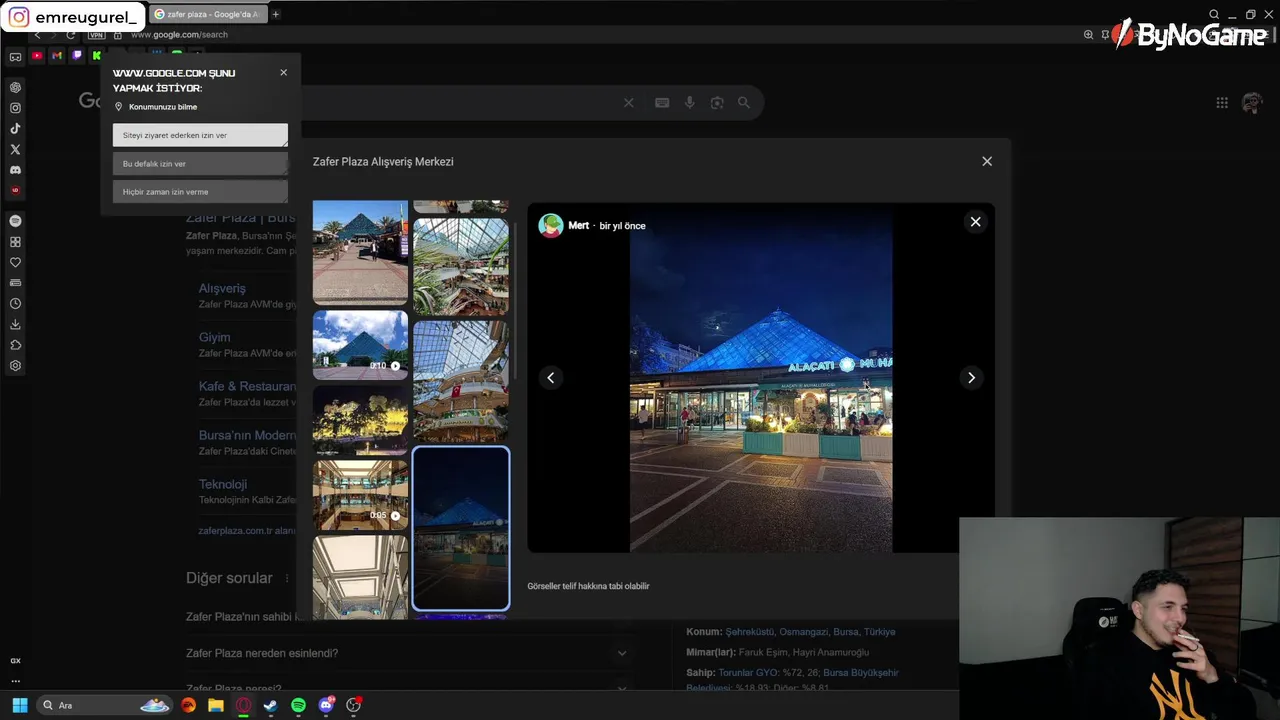Choose 'Hiçbir zaman izin verme'
Screen dimensions: 1280x720
click(200, 191)
